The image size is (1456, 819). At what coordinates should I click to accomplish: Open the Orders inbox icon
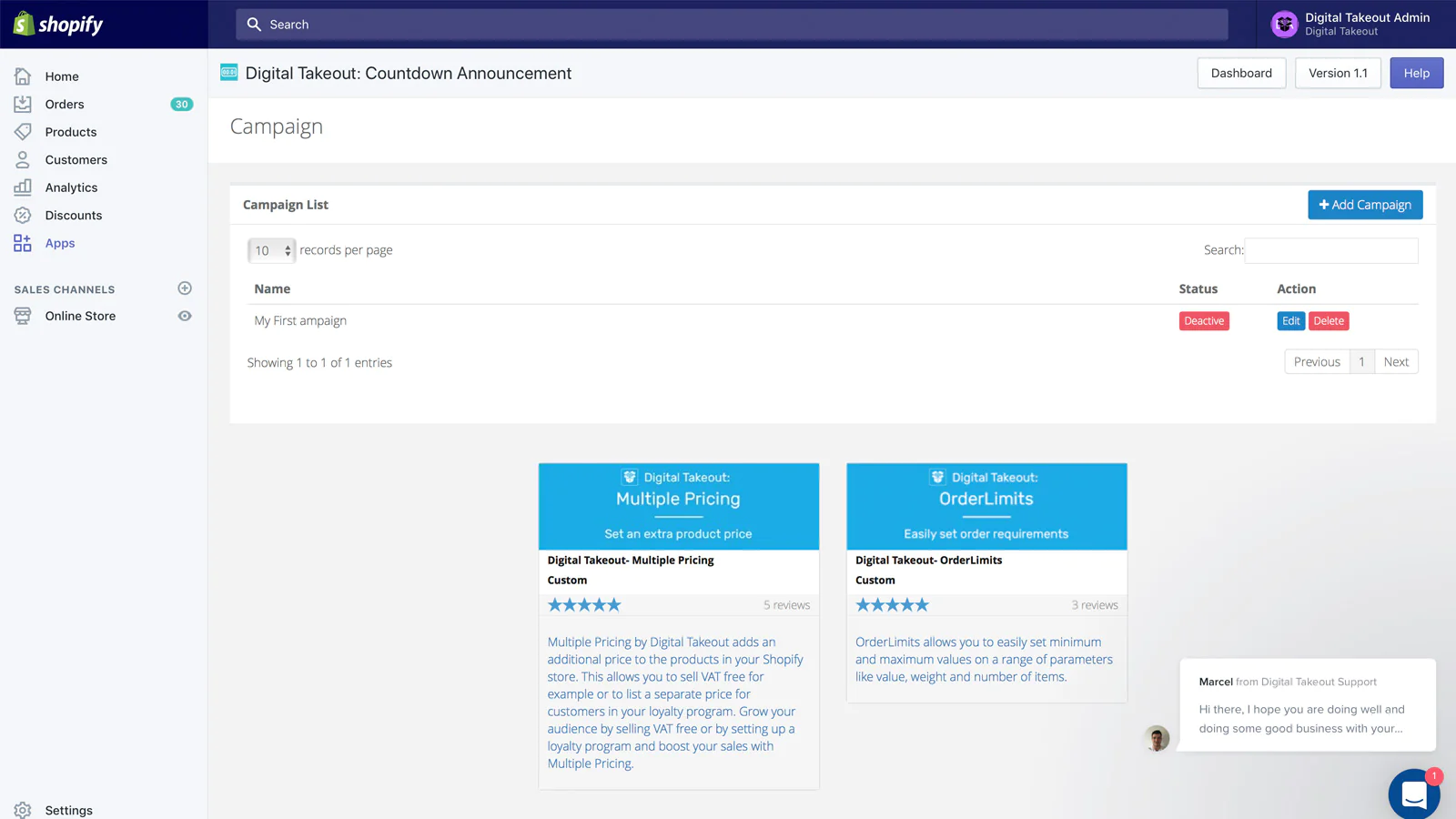(x=23, y=104)
